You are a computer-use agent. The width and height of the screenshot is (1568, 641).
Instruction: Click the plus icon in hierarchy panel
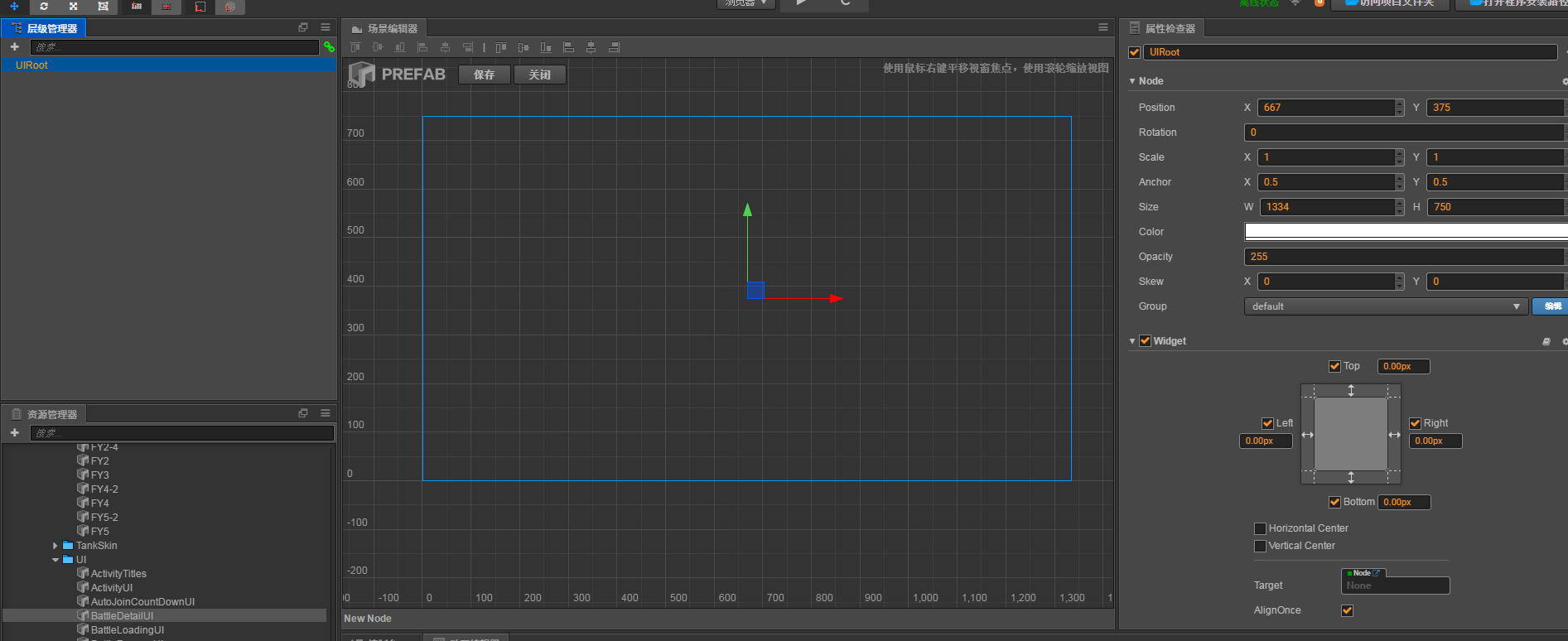[x=14, y=47]
